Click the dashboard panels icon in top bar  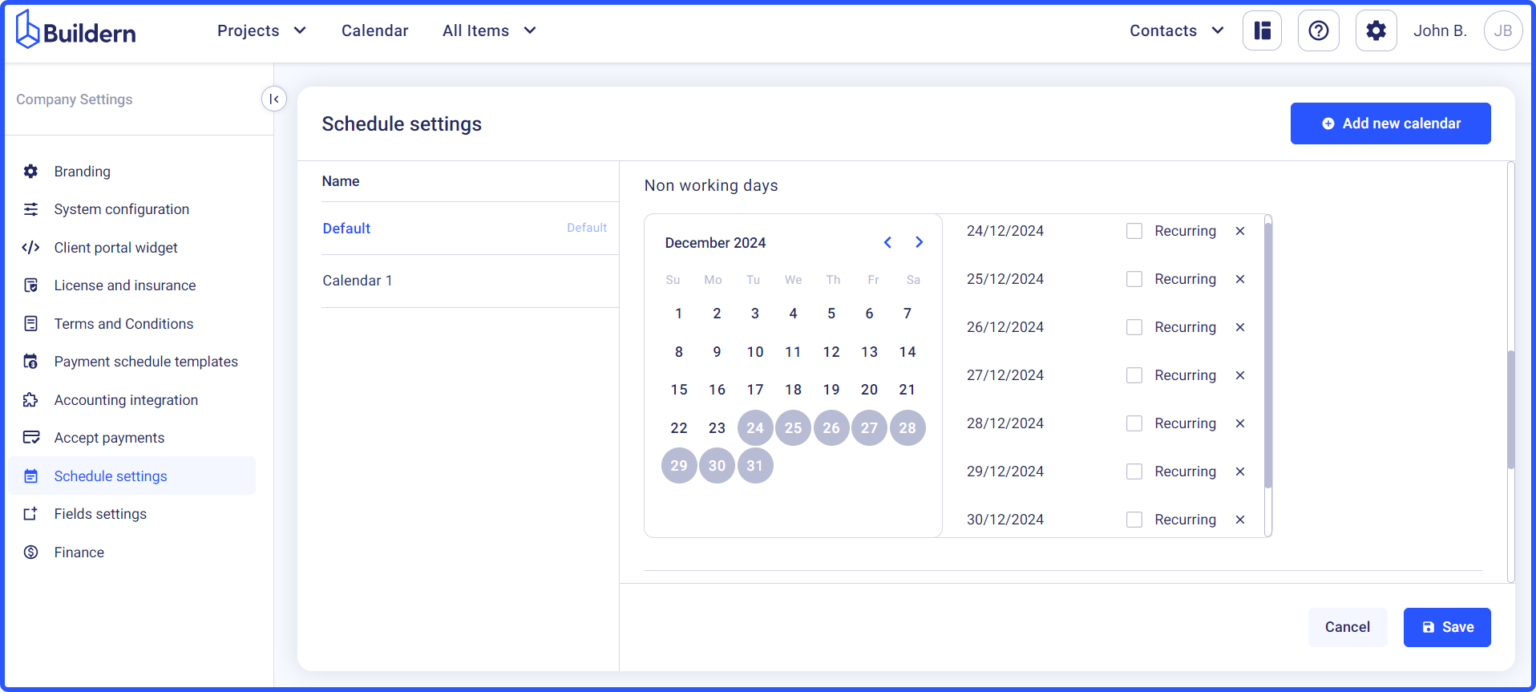(1261, 30)
